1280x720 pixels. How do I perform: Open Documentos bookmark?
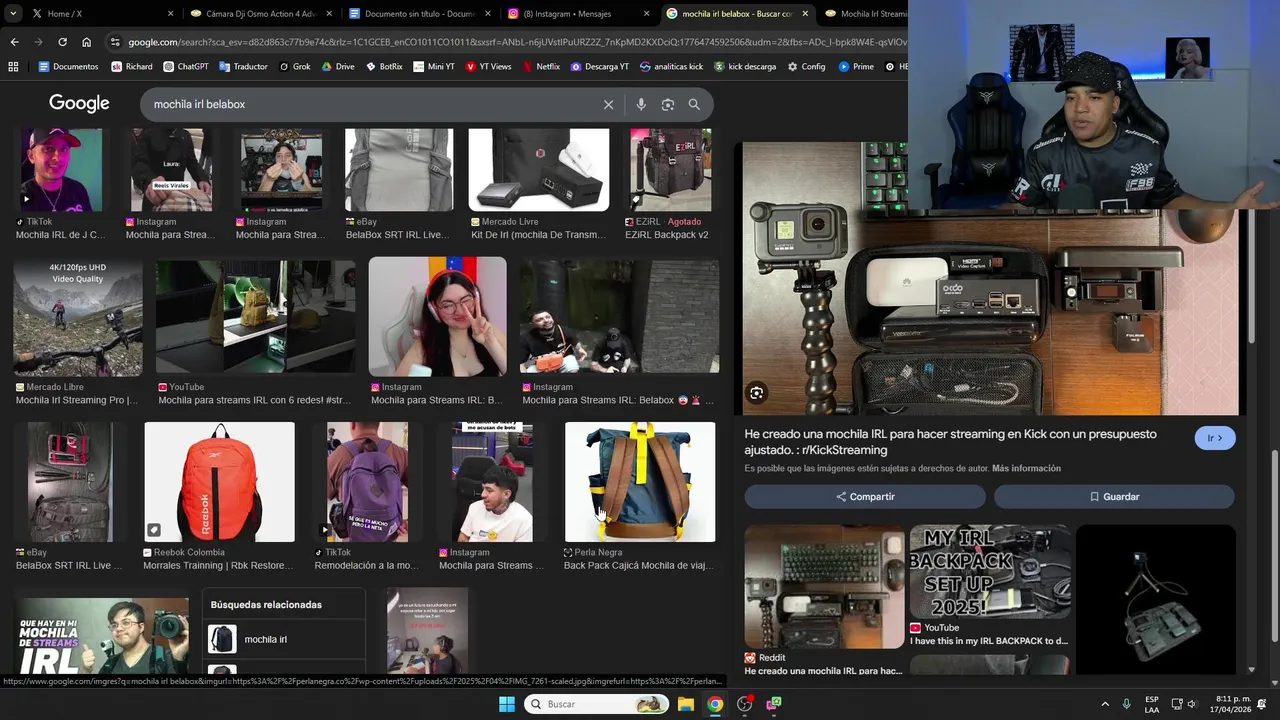coord(68,67)
